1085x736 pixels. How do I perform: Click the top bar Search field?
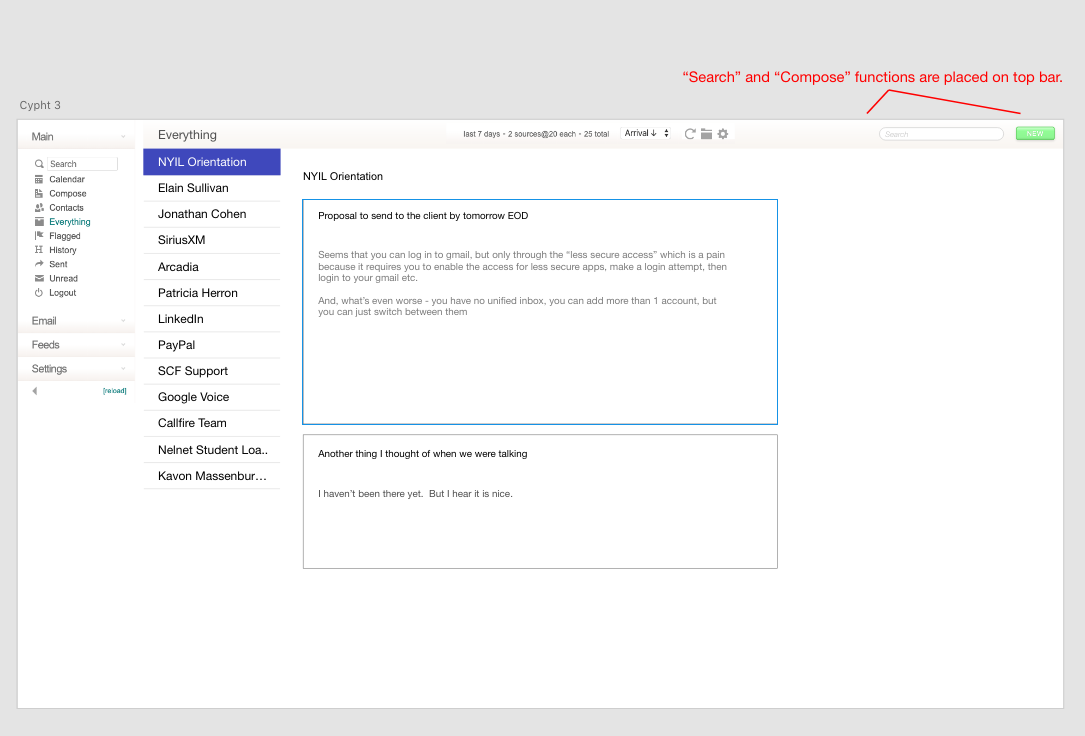click(x=941, y=134)
